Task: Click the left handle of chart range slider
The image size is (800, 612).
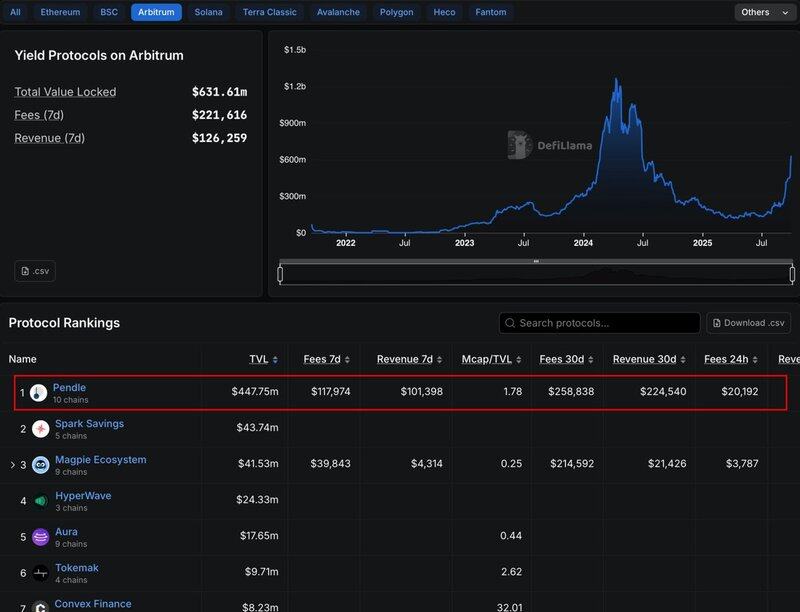Action: point(280,274)
